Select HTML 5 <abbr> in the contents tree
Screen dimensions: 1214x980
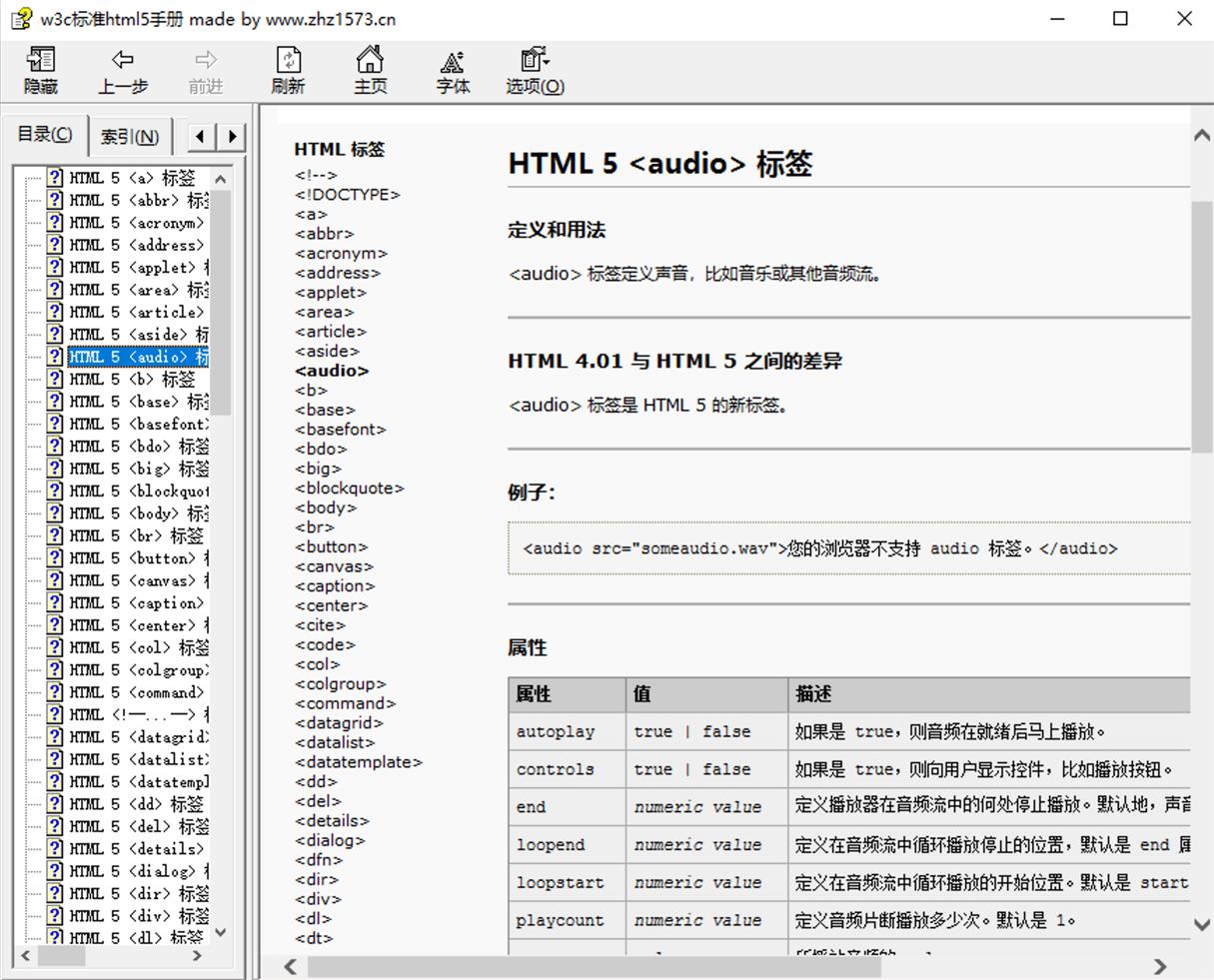[139, 200]
